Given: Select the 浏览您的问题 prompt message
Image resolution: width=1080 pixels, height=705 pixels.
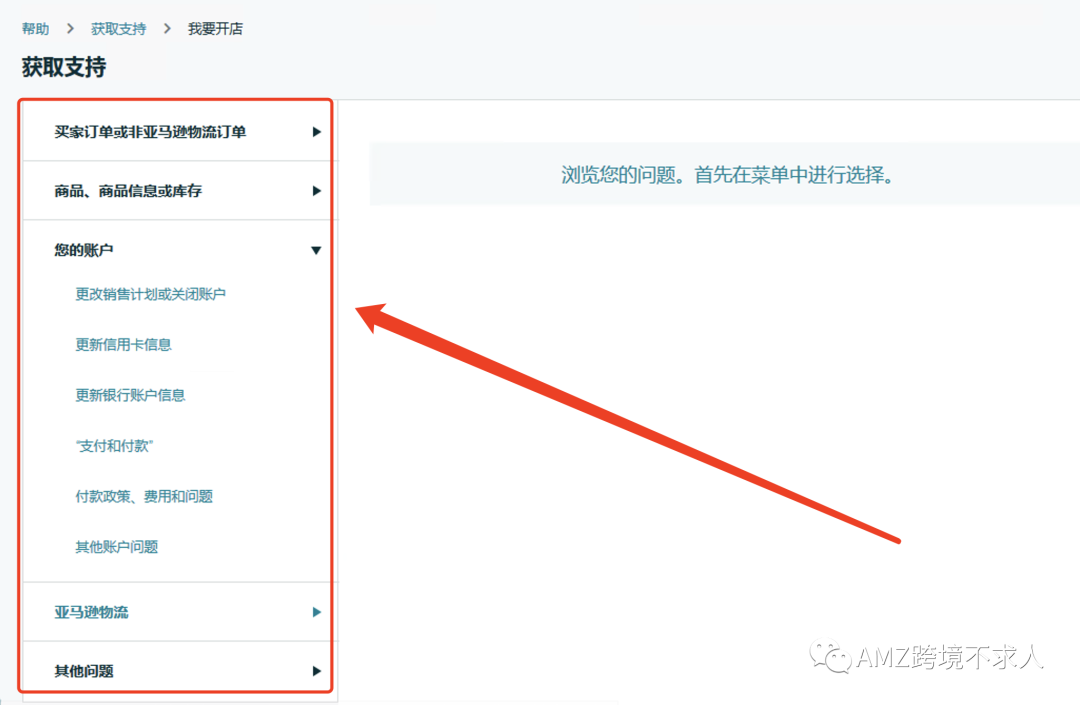Looking at the screenshot, I should pos(727,175).
